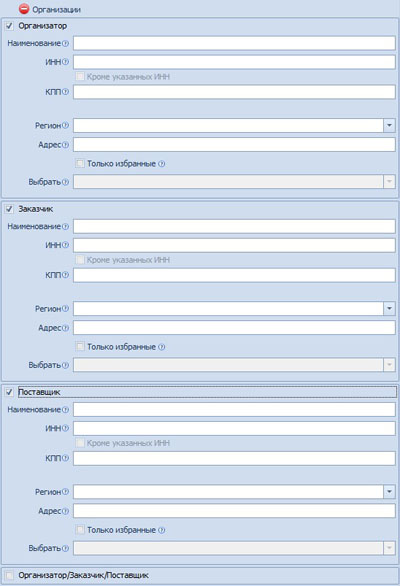
Task: Open help icon for Поставщик Наименование
Action: click(65, 410)
